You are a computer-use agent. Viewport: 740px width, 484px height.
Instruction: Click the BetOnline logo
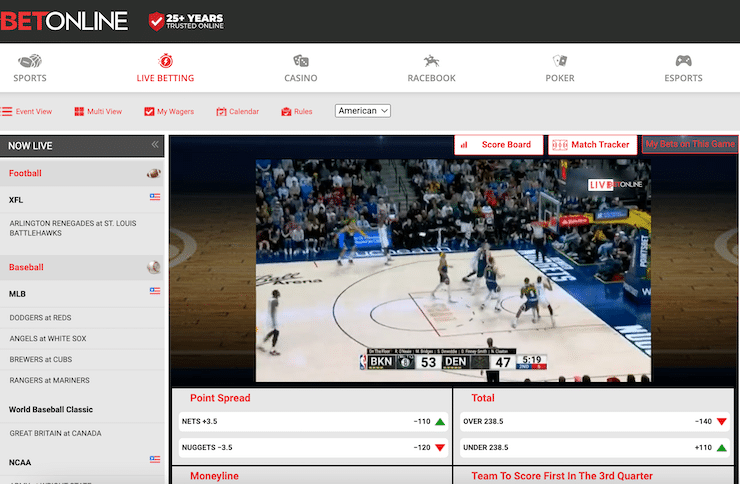[x=64, y=21]
